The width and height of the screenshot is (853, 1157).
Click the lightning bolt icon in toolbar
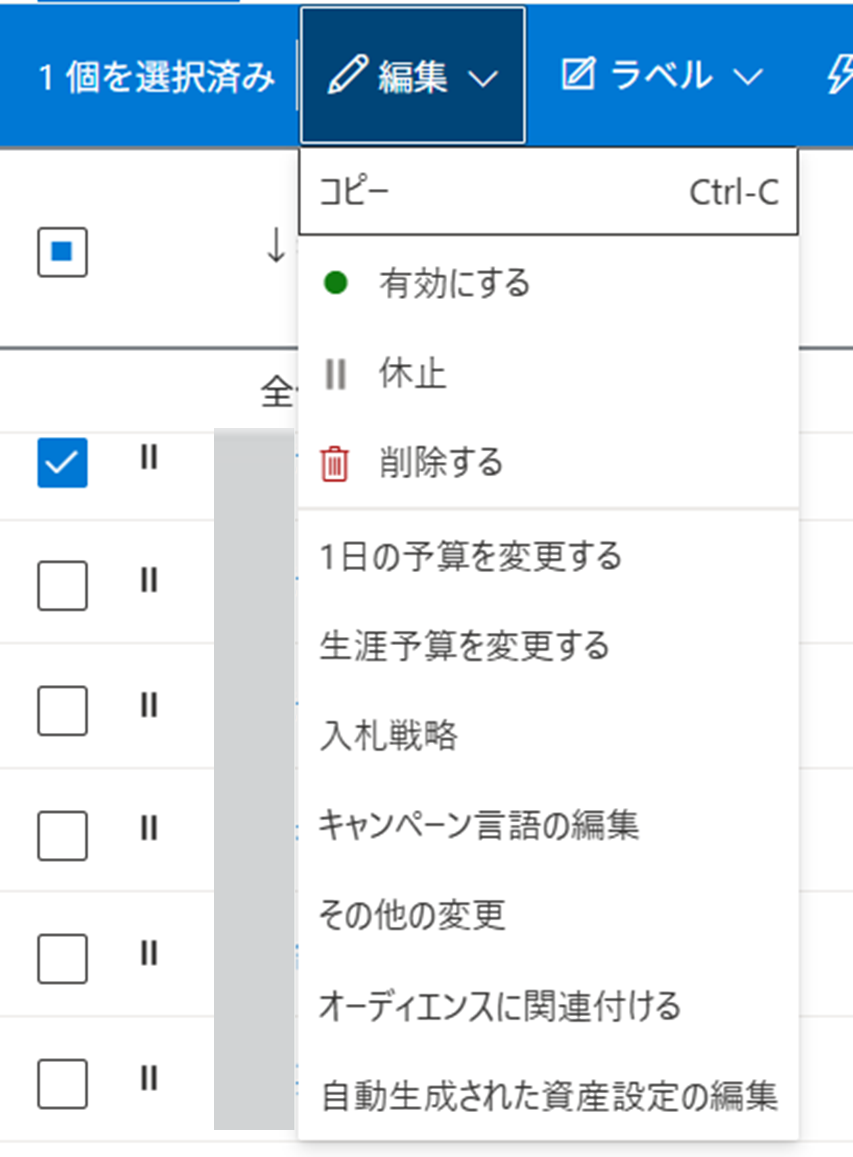pyautogui.click(x=840, y=76)
